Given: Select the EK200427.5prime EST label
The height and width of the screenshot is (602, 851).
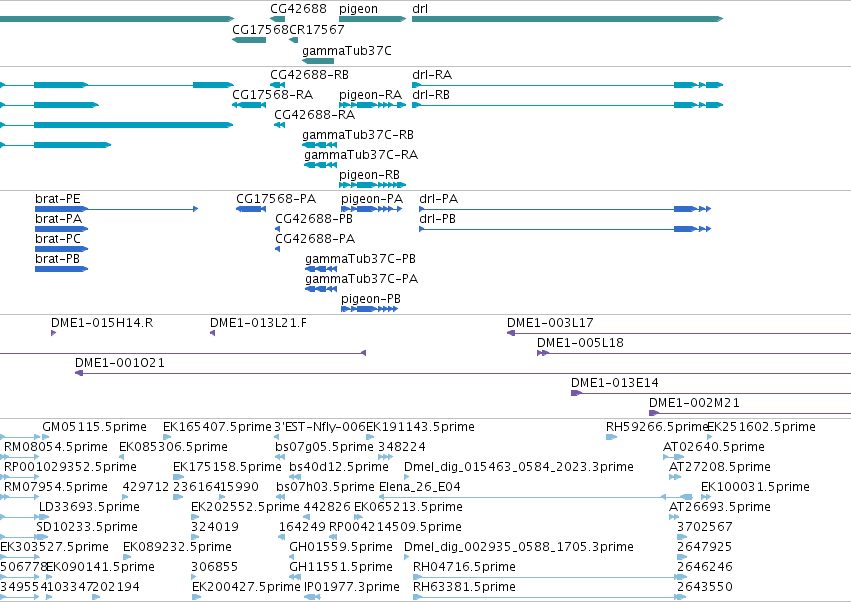Looking at the screenshot, I should 246,588.
